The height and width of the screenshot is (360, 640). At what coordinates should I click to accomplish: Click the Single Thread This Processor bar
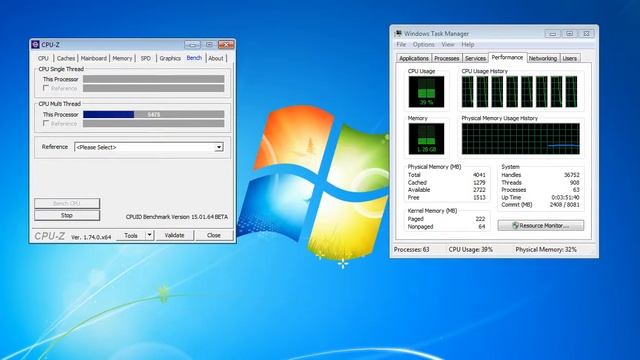pyautogui.click(x=153, y=79)
